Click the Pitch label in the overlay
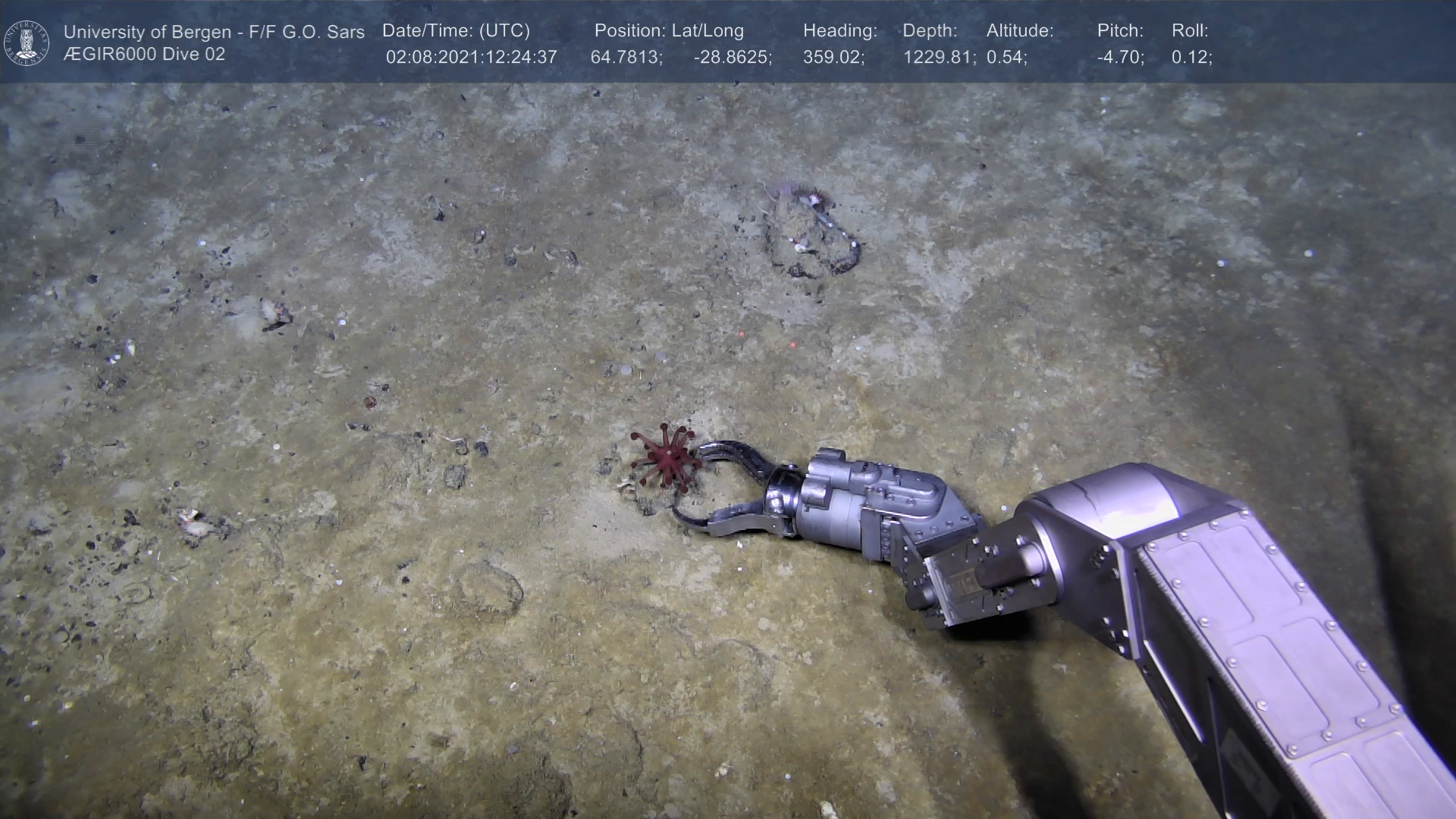This screenshot has height=819, width=1456. pos(1119,31)
